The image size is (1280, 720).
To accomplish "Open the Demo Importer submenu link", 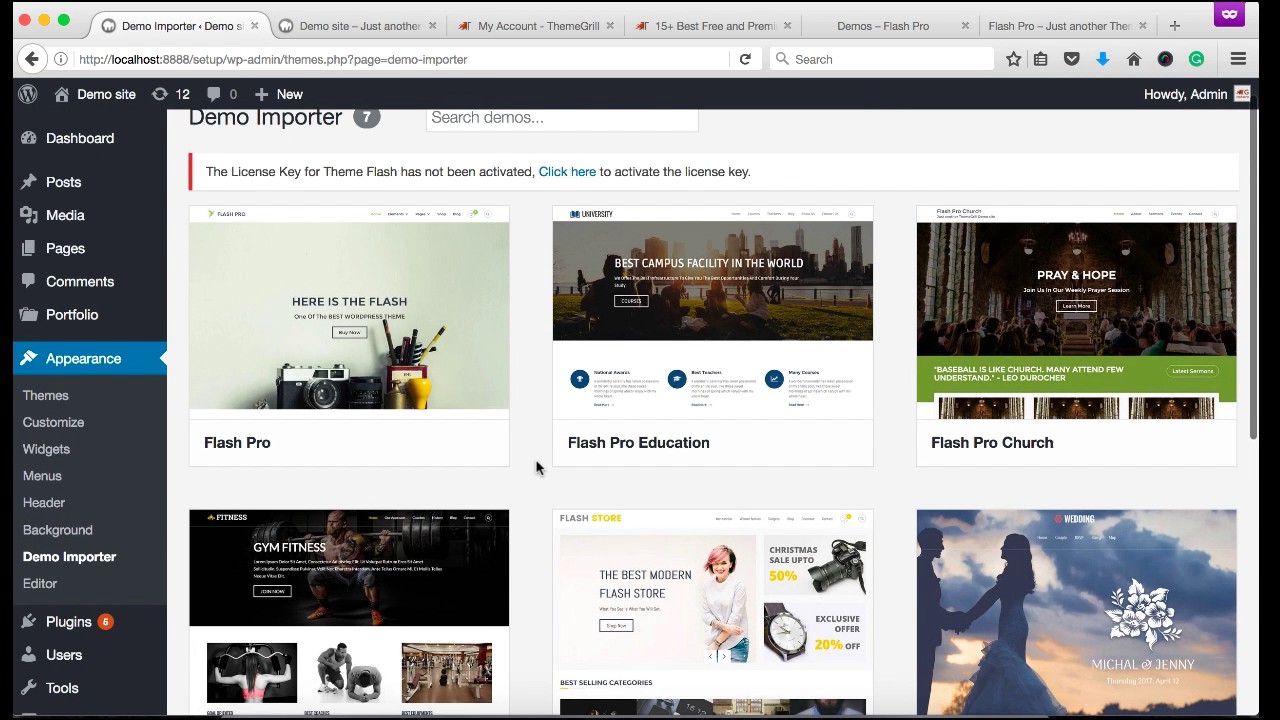I will [70, 557].
